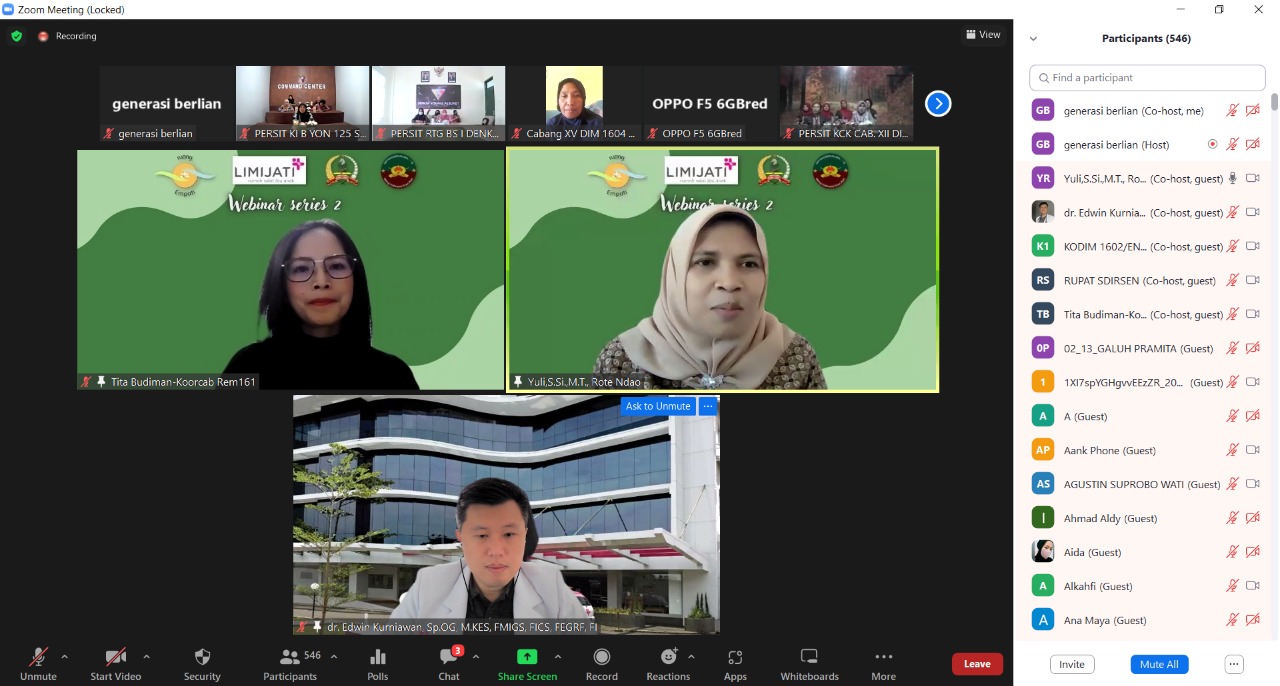Toggle Unmute microphone in bottom toolbar
Viewport: 1280px width, 686px height.
pyautogui.click(x=38, y=658)
